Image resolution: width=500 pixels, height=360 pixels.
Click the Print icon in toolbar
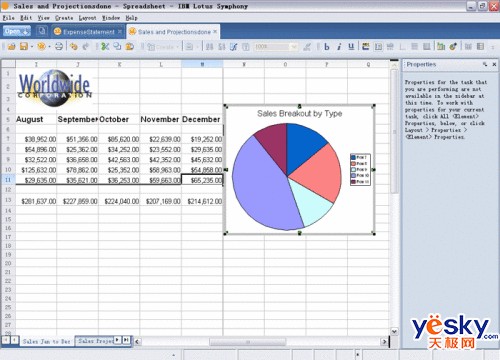pos(59,47)
